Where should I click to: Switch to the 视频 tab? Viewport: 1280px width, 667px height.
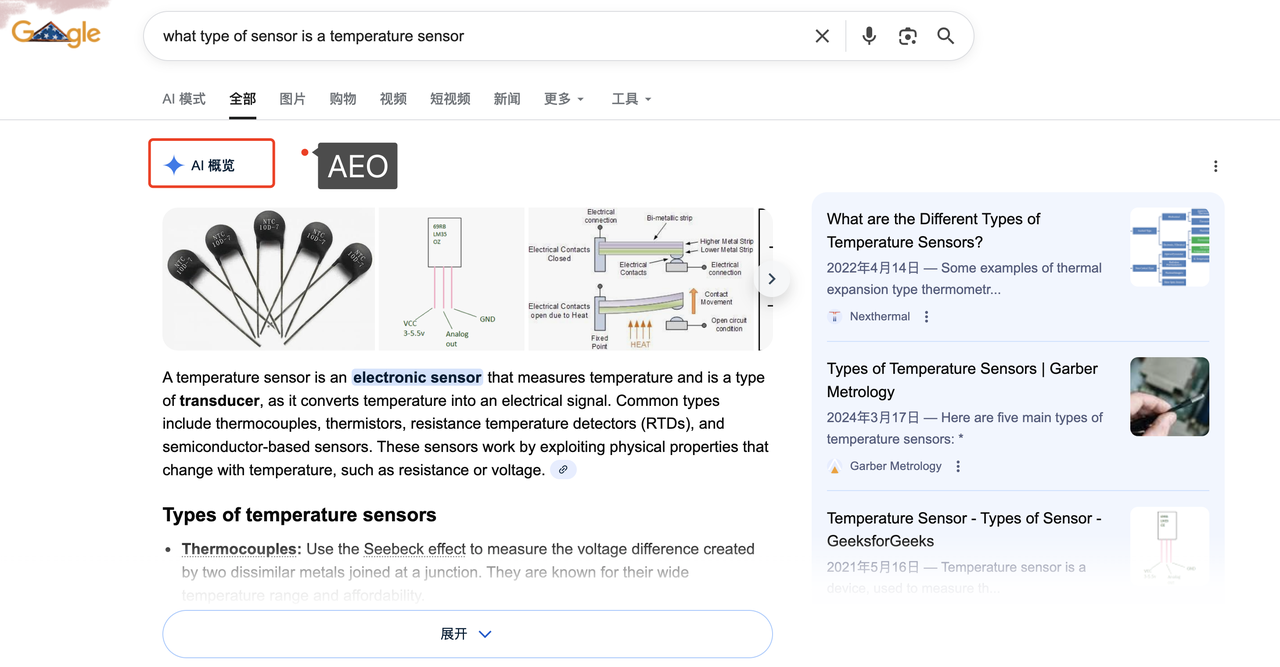393,99
